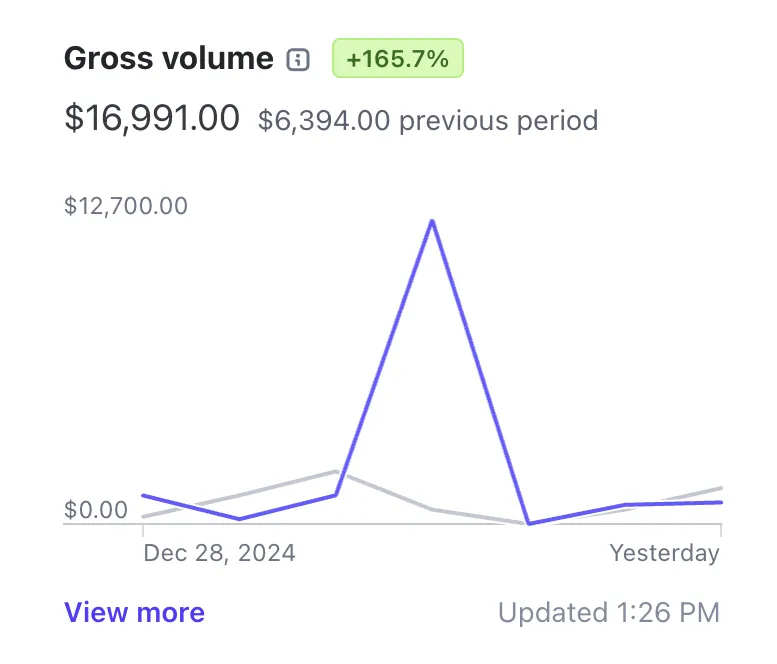Click the $12,700.00 y-axis label
This screenshot has width=777, height=664.
tap(126, 206)
